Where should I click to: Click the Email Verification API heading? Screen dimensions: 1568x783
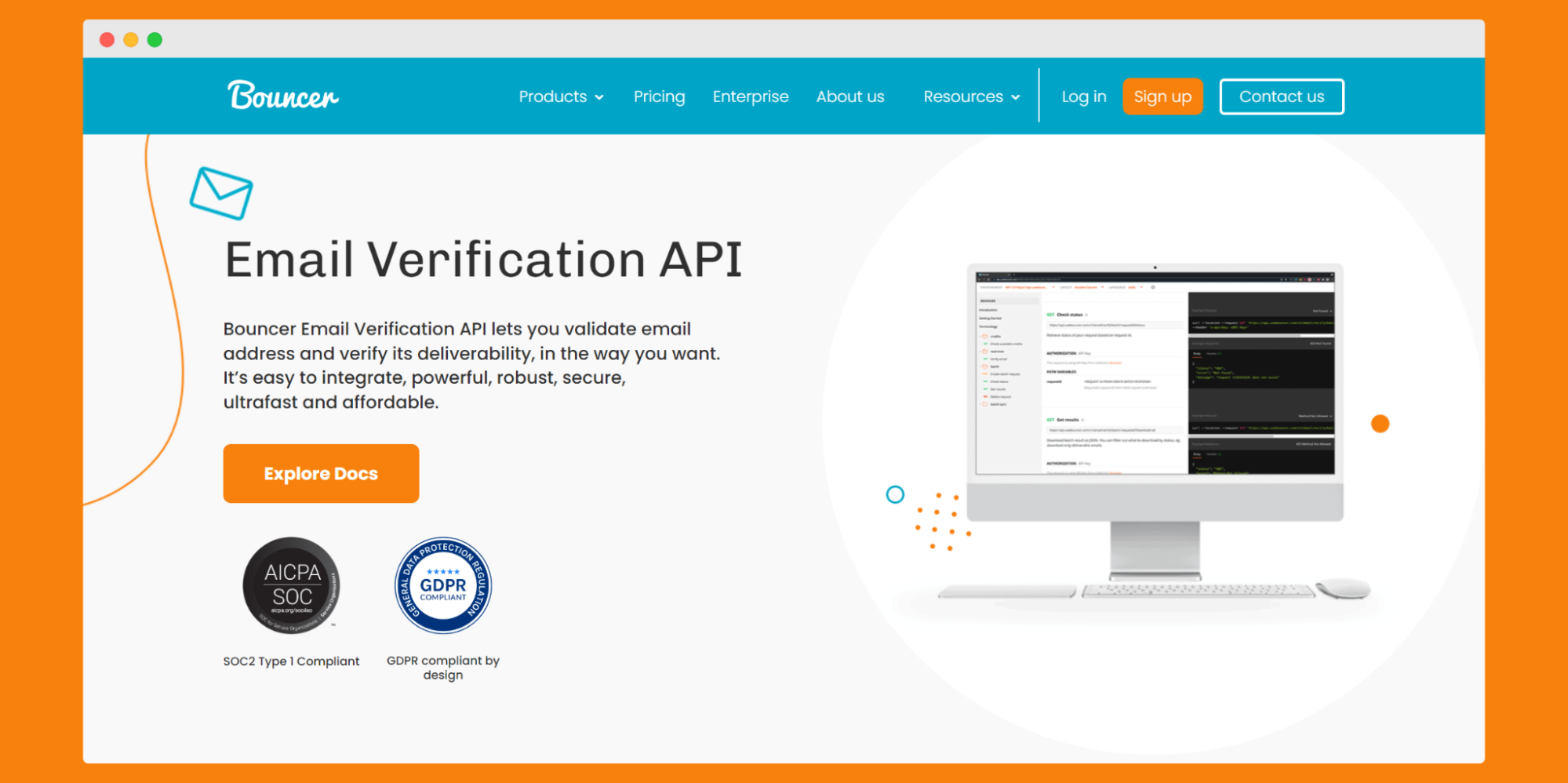483,260
